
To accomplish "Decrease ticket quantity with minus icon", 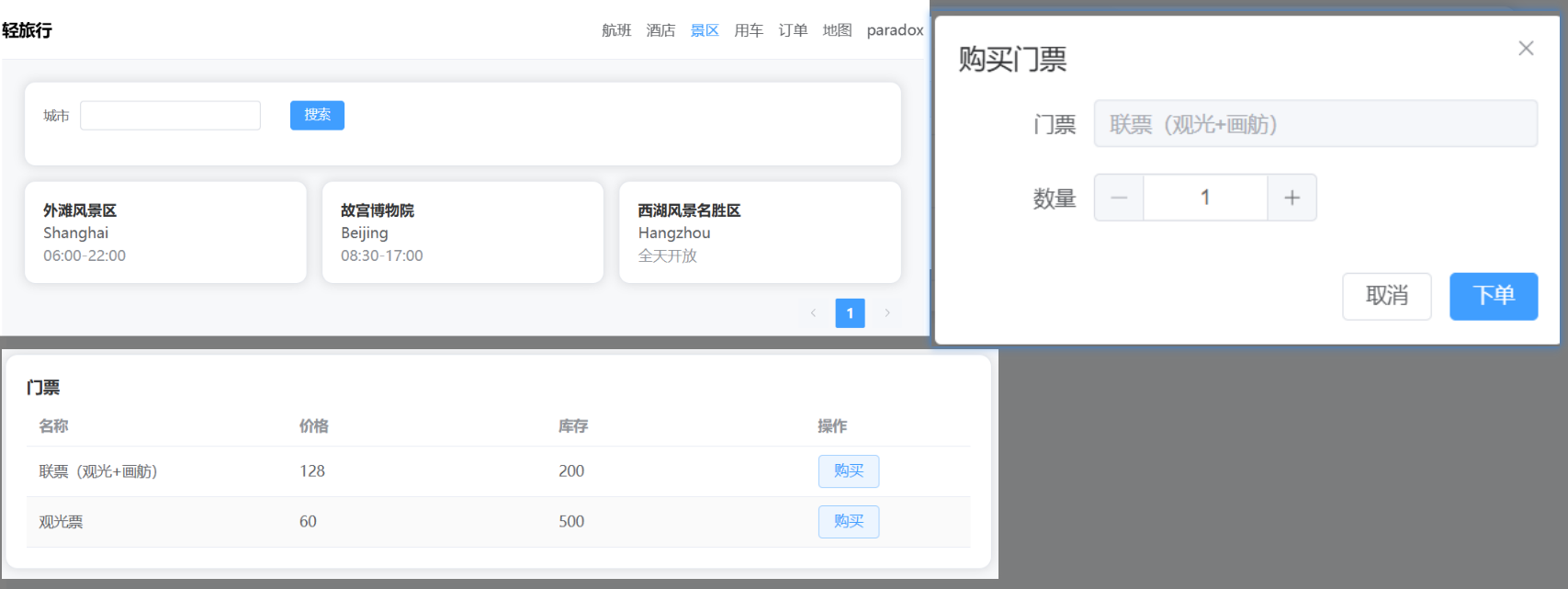I will click(1119, 198).
